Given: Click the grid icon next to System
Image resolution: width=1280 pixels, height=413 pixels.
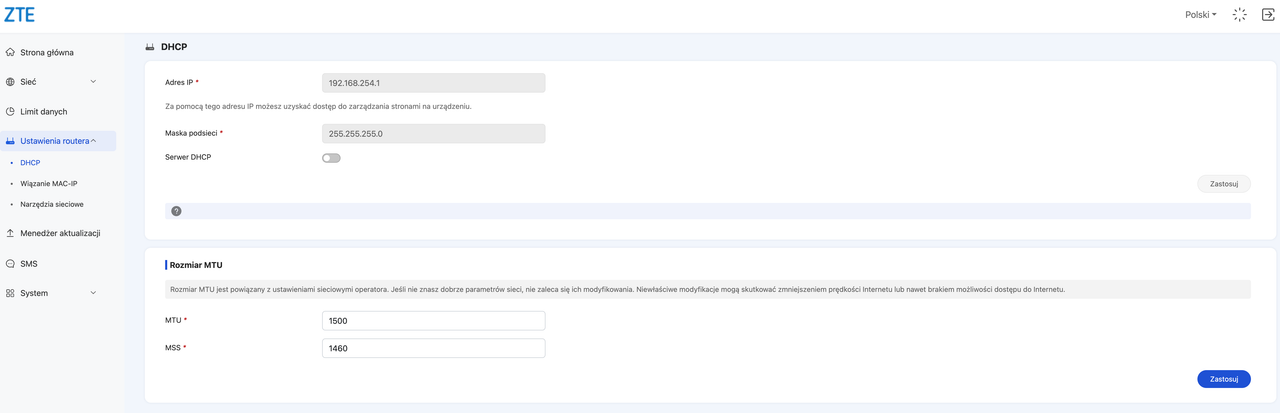Looking at the screenshot, I should click(10, 293).
